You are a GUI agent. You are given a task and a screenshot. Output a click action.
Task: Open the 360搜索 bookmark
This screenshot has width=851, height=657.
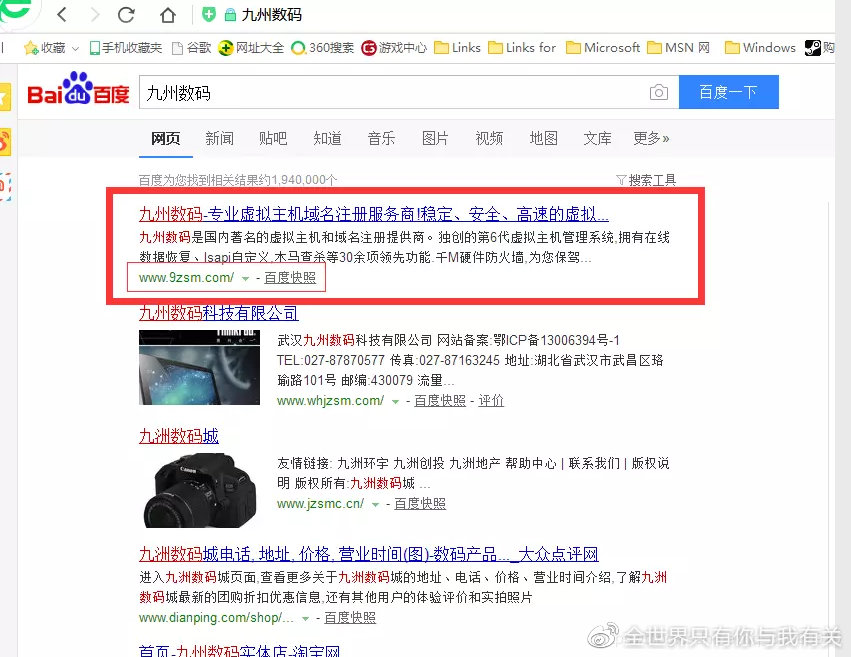tap(322, 47)
